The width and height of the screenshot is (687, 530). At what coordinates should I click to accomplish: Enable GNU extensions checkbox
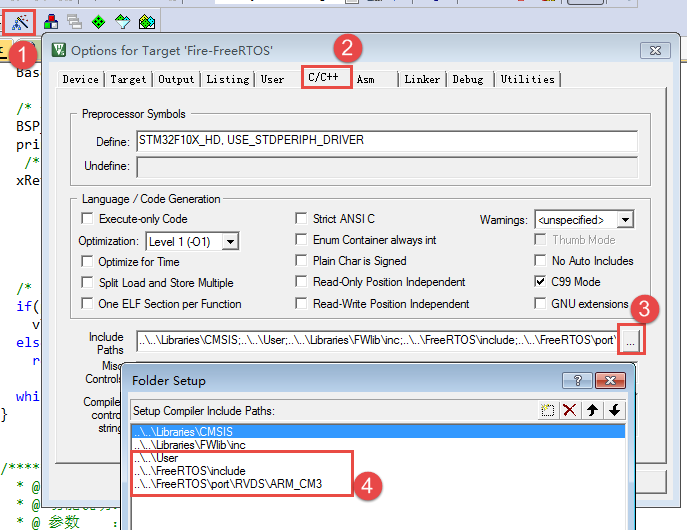(x=540, y=303)
